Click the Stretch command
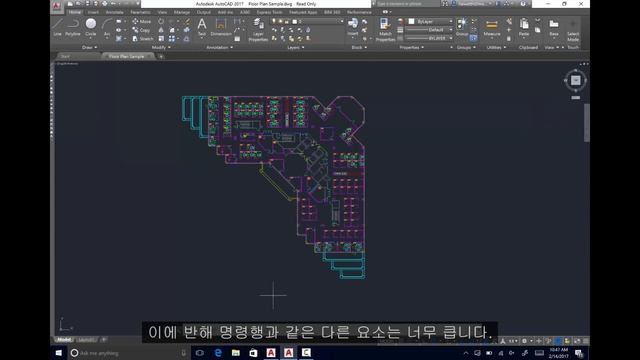 pos(143,39)
